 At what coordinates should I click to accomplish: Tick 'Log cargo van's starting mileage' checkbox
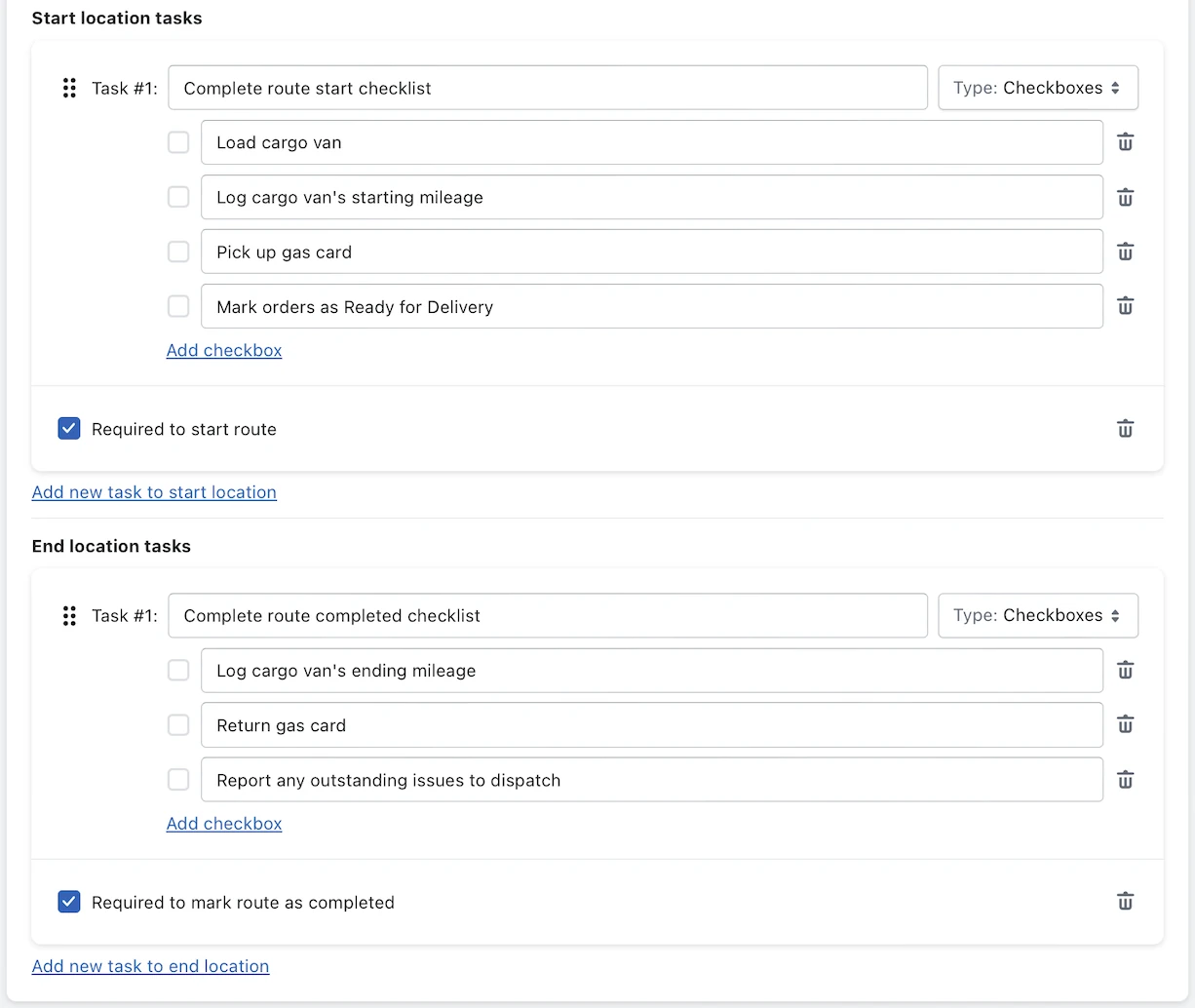pyautogui.click(x=178, y=197)
